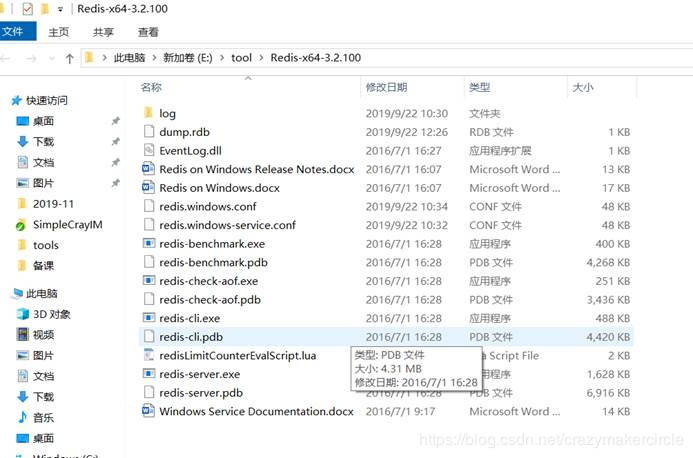Expand the chevron after 新加卷 (E:) in address bar

pyautogui.click(x=222, y=58)
